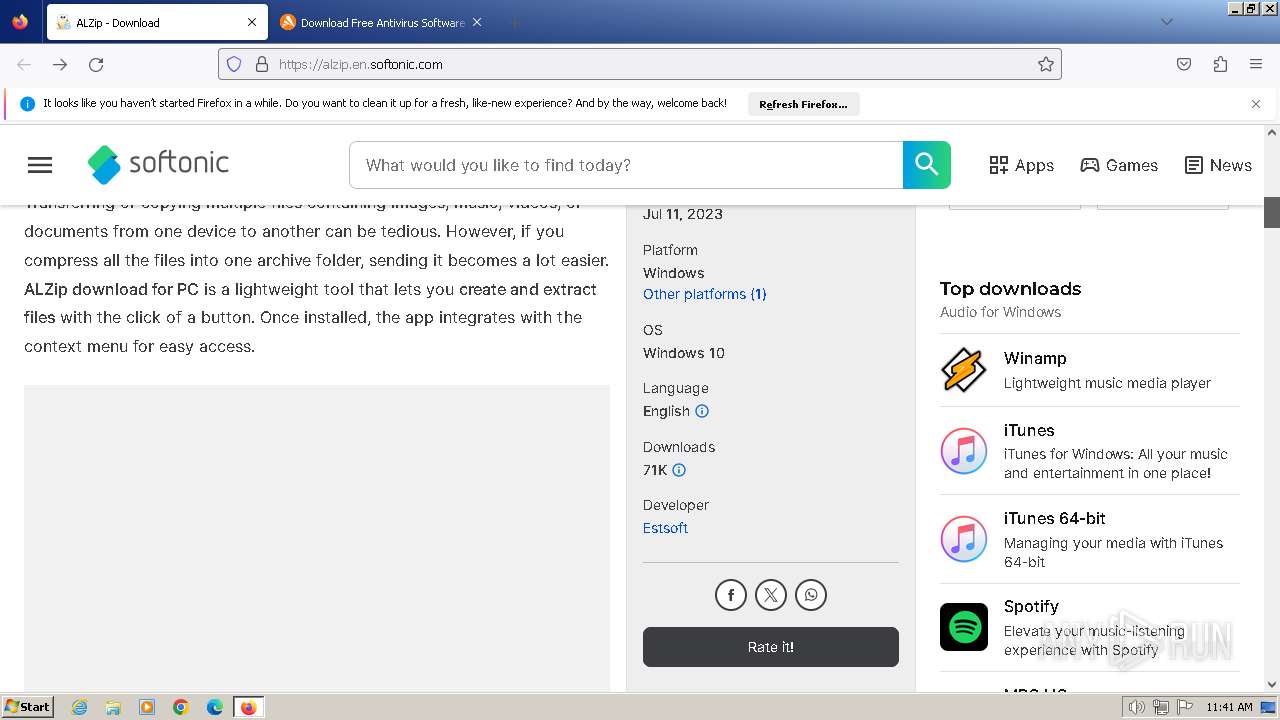Open the Winamp title link
Screen dimensions: 1280x720
tap(1035, 358)
